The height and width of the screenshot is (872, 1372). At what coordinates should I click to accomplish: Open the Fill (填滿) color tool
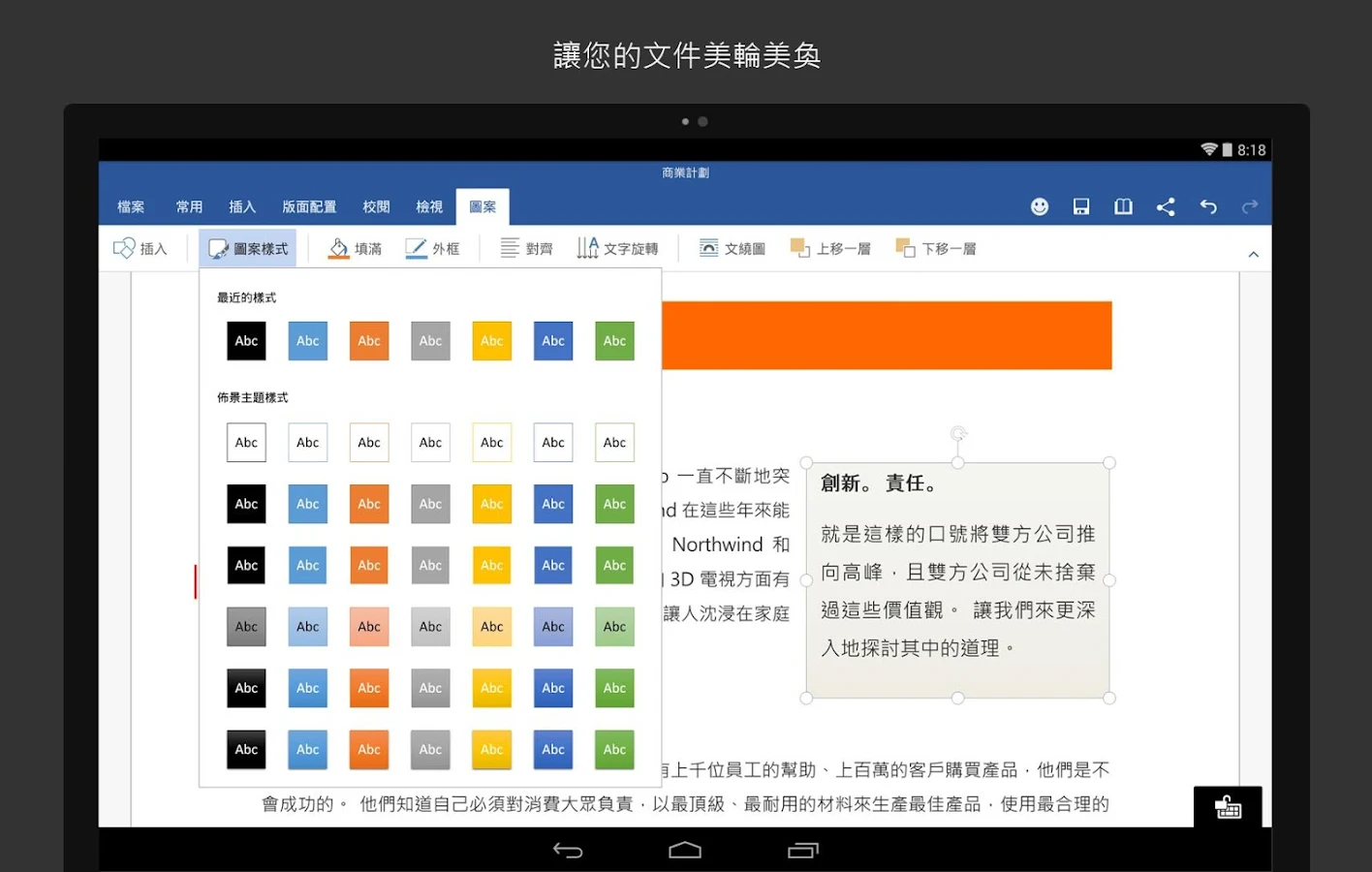click(355, 248)
